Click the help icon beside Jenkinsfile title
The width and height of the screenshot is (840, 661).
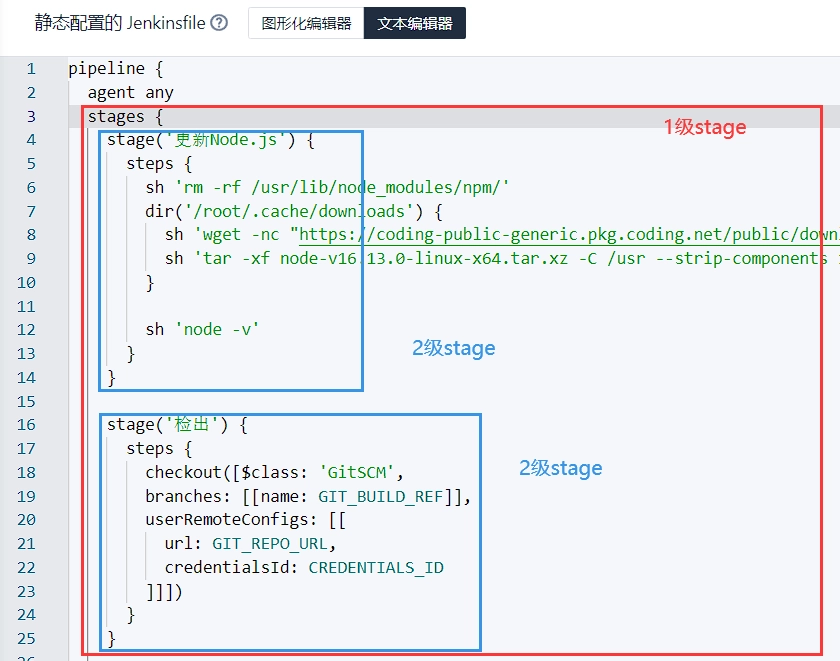(x=219, y=23)
